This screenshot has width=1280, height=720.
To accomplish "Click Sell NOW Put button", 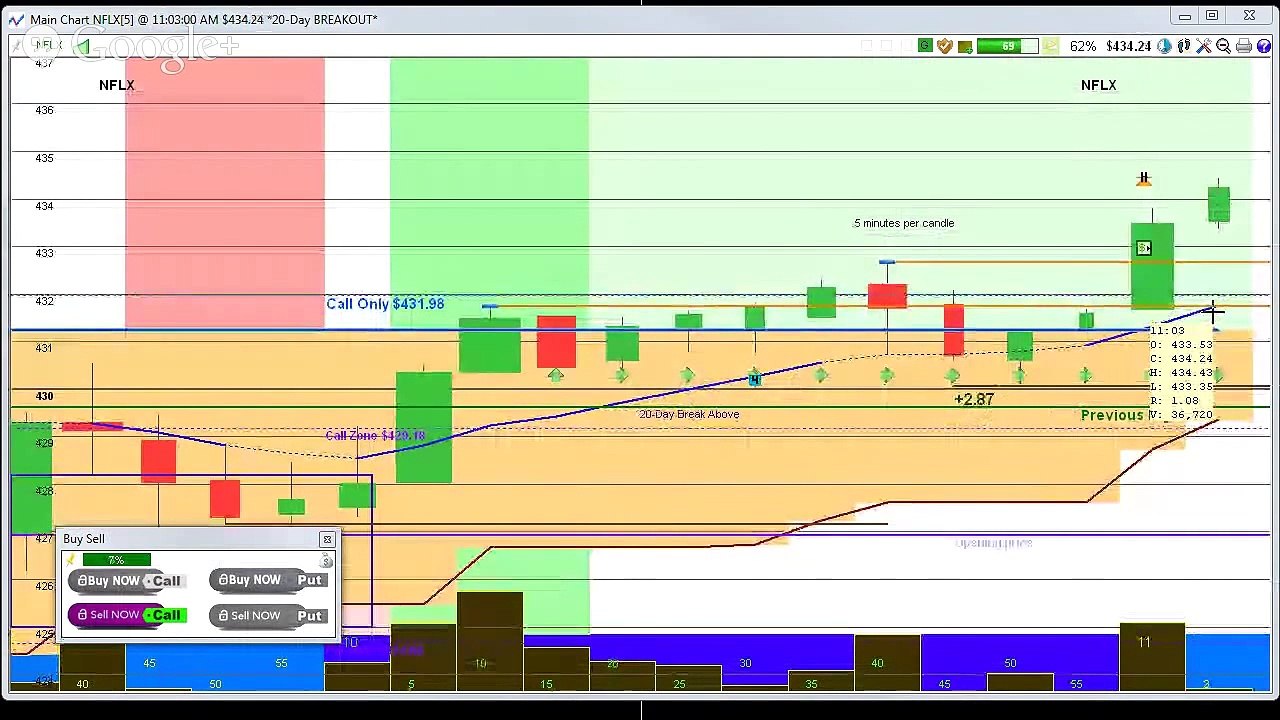I will [269, 615].
